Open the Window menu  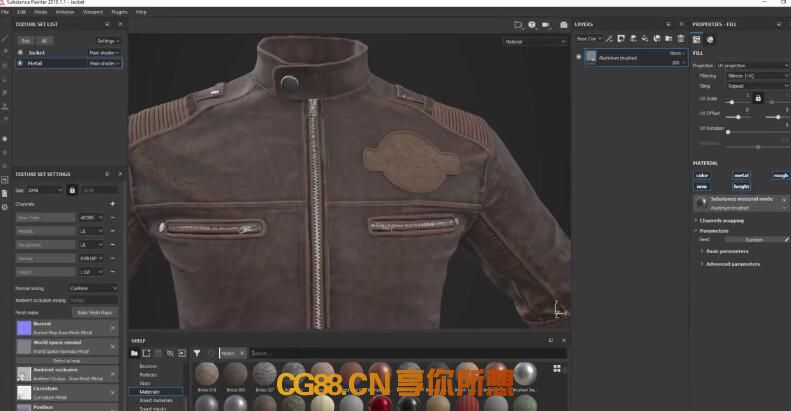[x=65, y=12]
